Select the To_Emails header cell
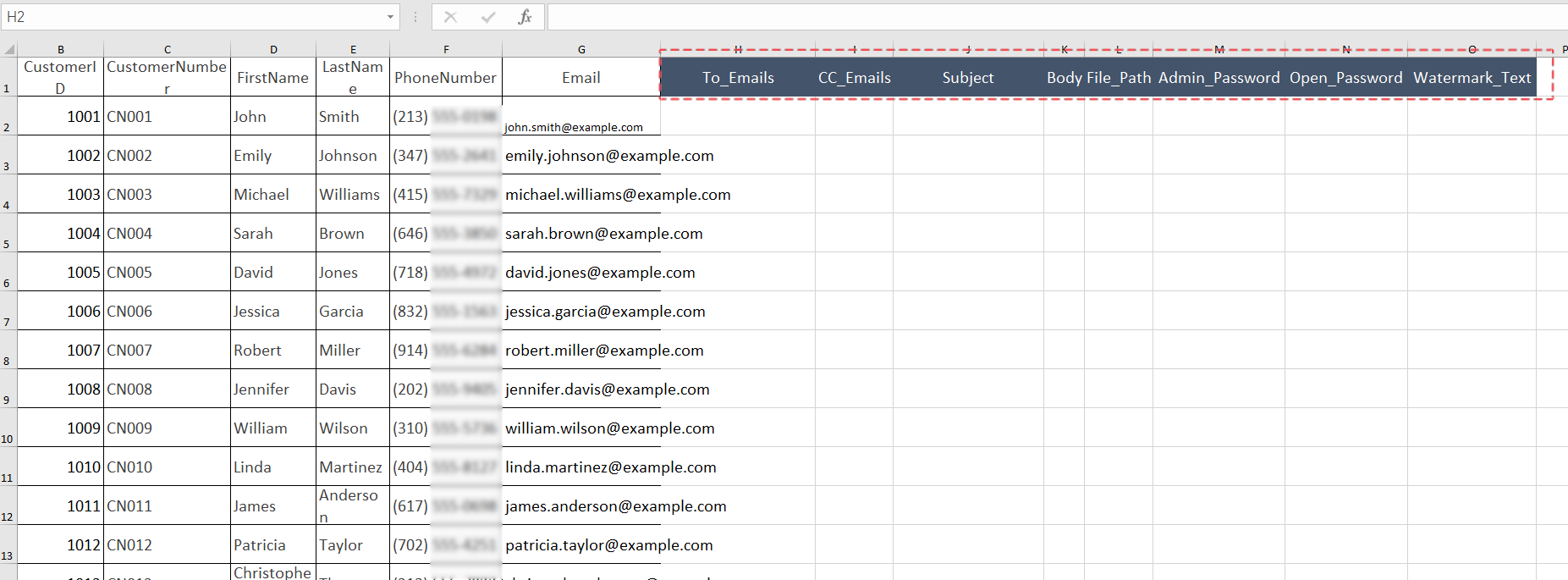Image resolution: width=1568 pixels, height=580 pixels. click(x=738, y=77)
